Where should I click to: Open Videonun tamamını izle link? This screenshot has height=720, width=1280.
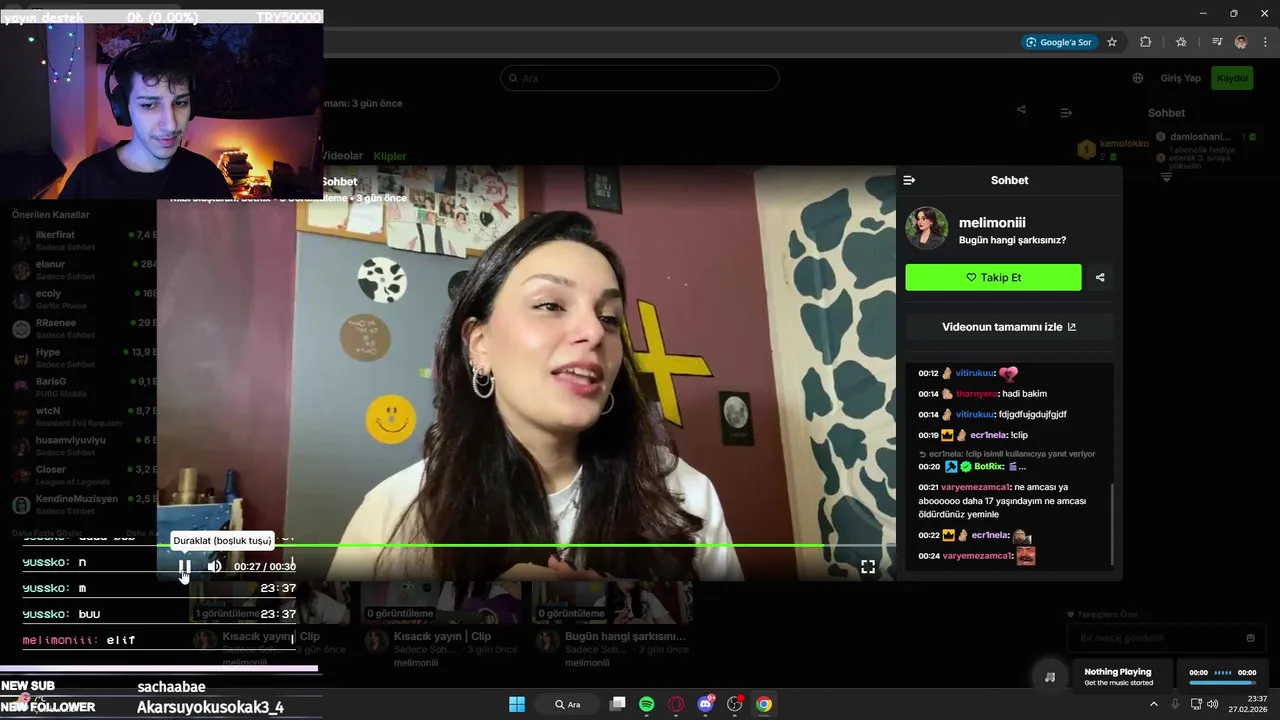pyautogui.click(x=1009, y=327)
